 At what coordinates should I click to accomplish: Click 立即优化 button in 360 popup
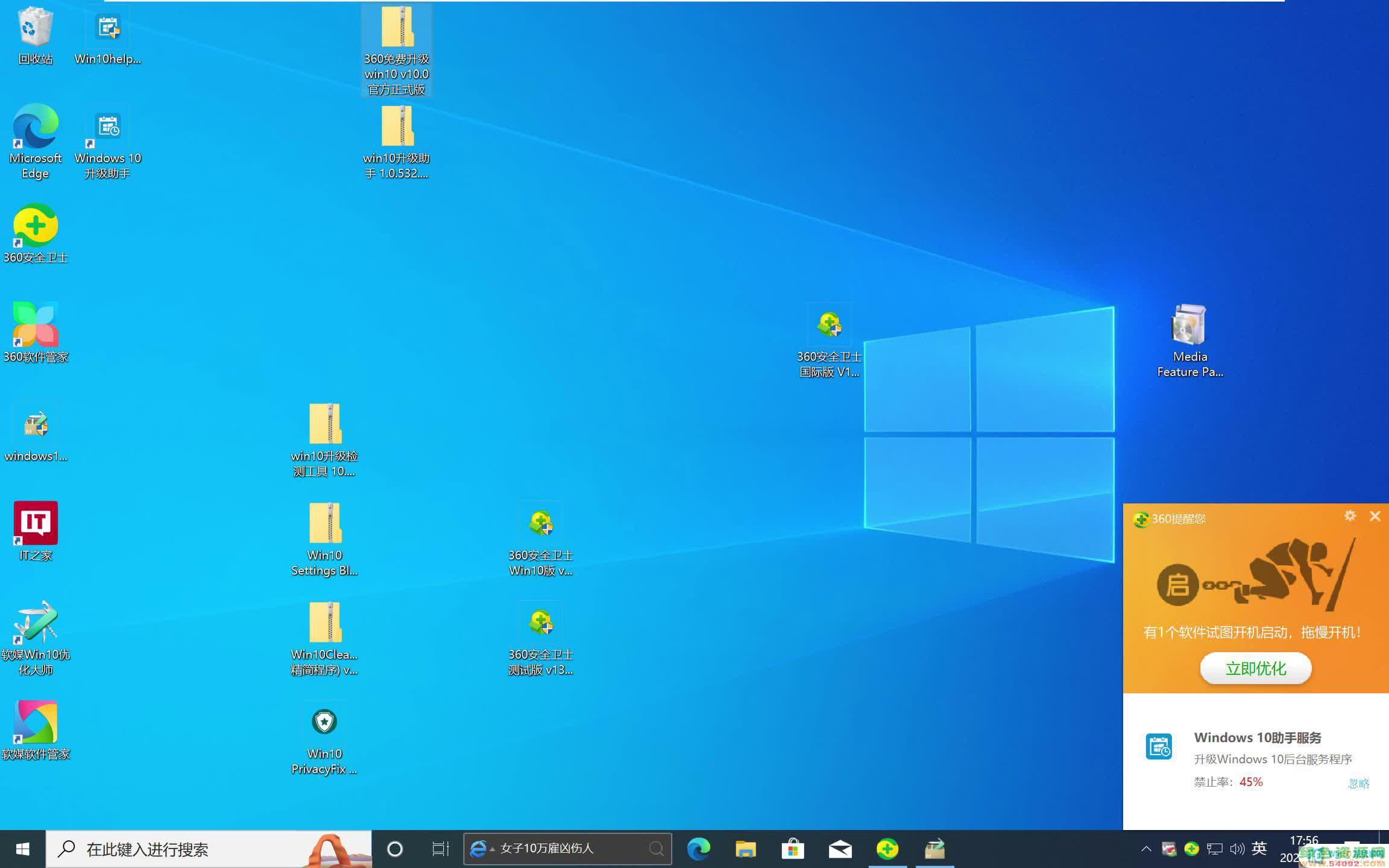1256,668
